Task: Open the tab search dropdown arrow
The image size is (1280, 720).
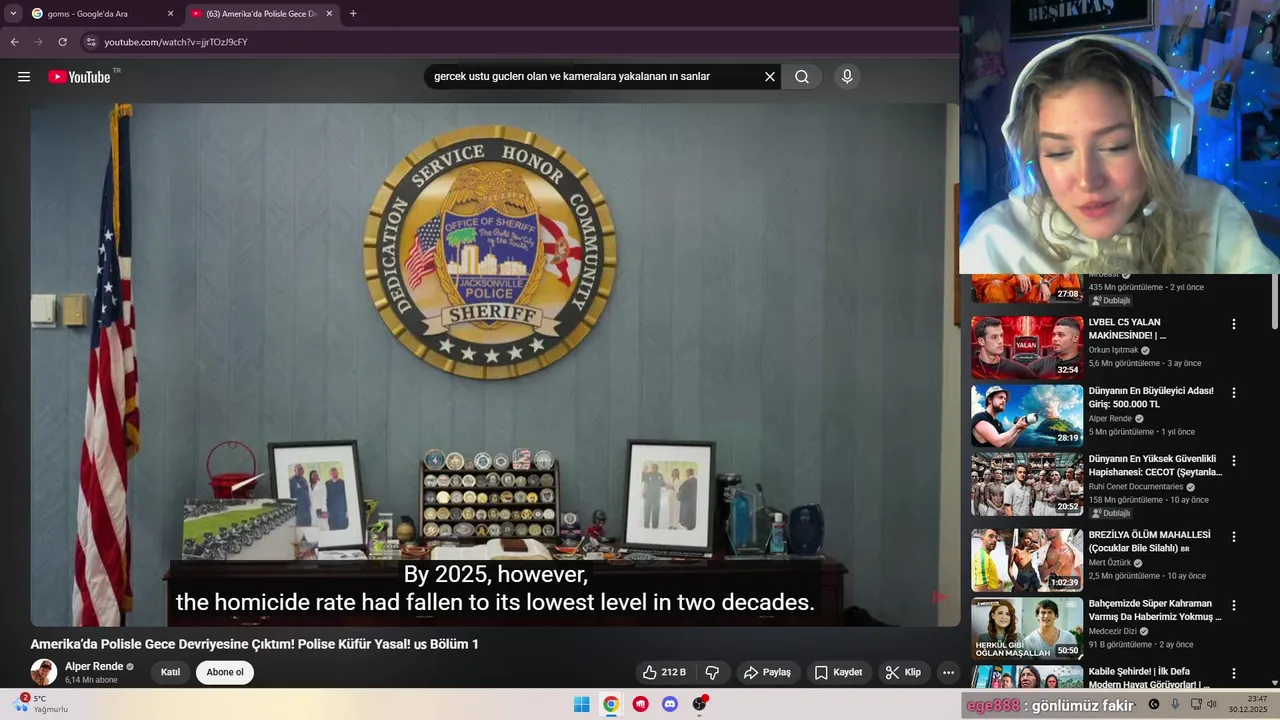Action: [x=13, y=14]
